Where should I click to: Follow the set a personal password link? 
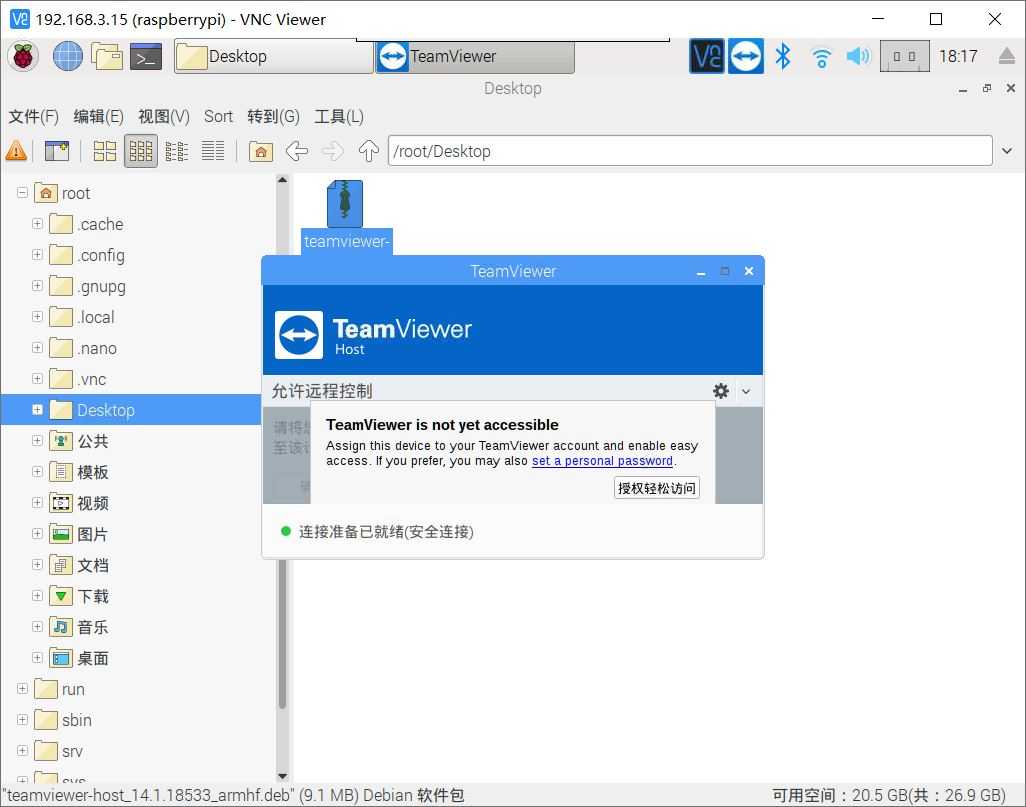click(x=602, y=461)
